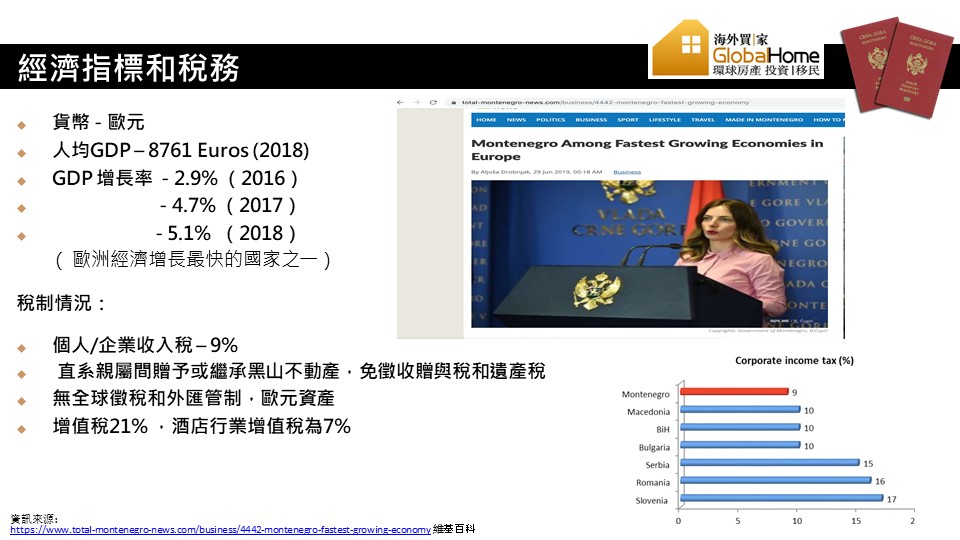The image size is (960, 540).
Task: Click the '直系親屬間贈予或繼承黑山不動產' line
Action: click(301, 371)
